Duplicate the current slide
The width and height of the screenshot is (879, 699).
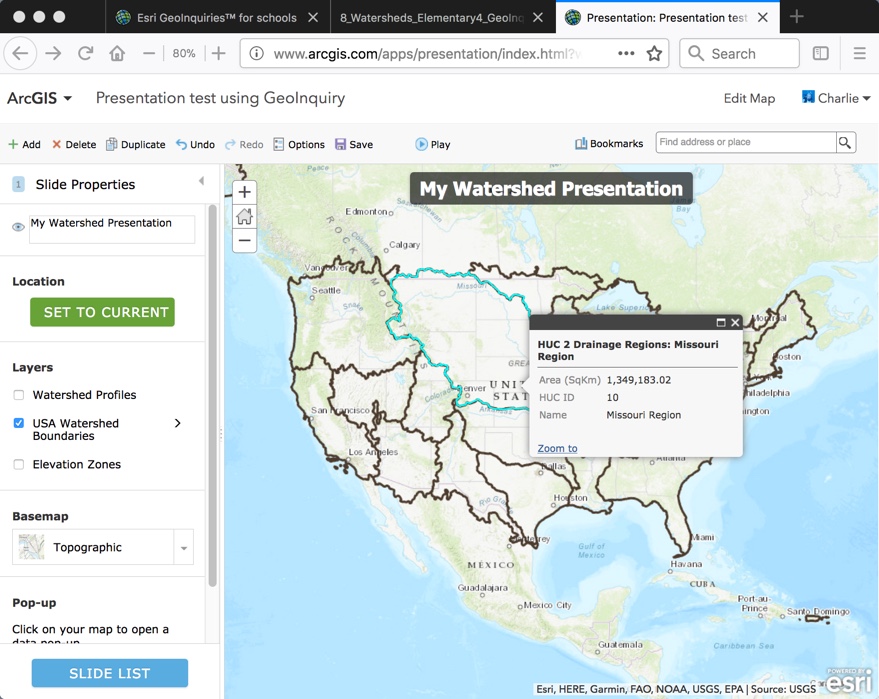click(x=136, y=145)
